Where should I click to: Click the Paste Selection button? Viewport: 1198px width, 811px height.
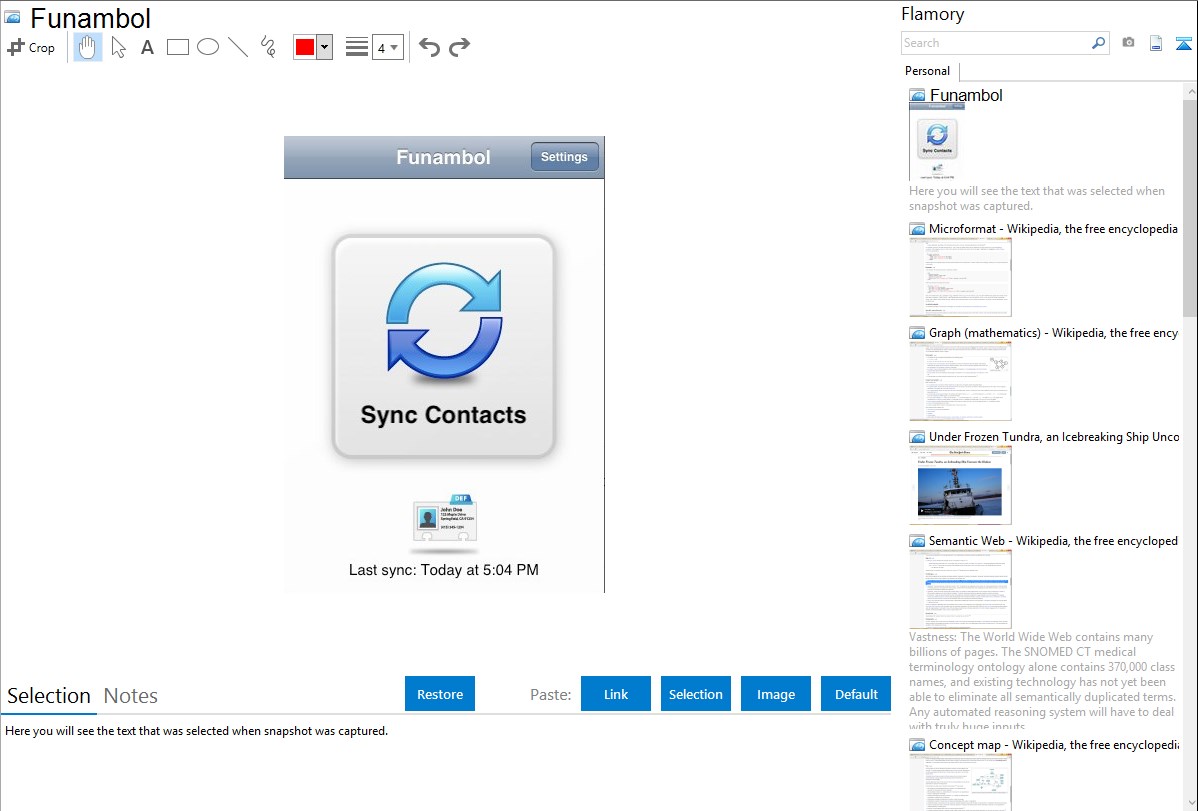click(x=696, y=694)
